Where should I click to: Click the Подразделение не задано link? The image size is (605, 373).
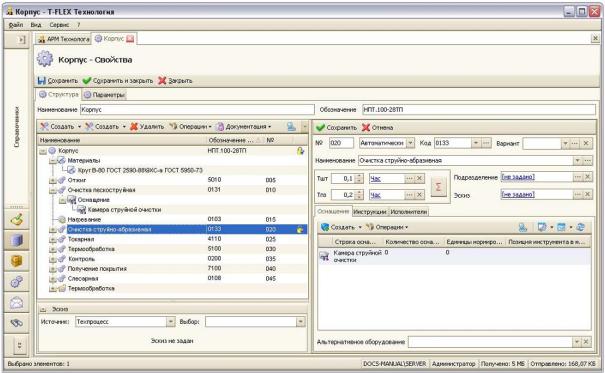click(x=518, y=177)
